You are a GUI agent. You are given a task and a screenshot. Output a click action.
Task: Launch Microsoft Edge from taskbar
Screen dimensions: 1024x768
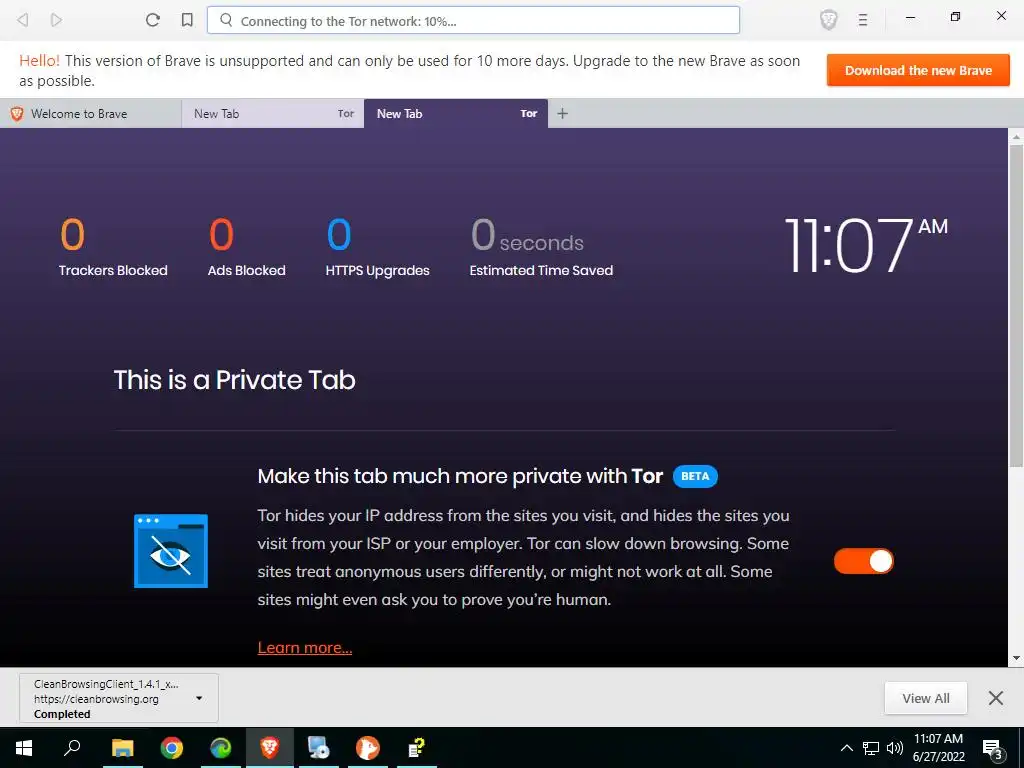(221, 748)
